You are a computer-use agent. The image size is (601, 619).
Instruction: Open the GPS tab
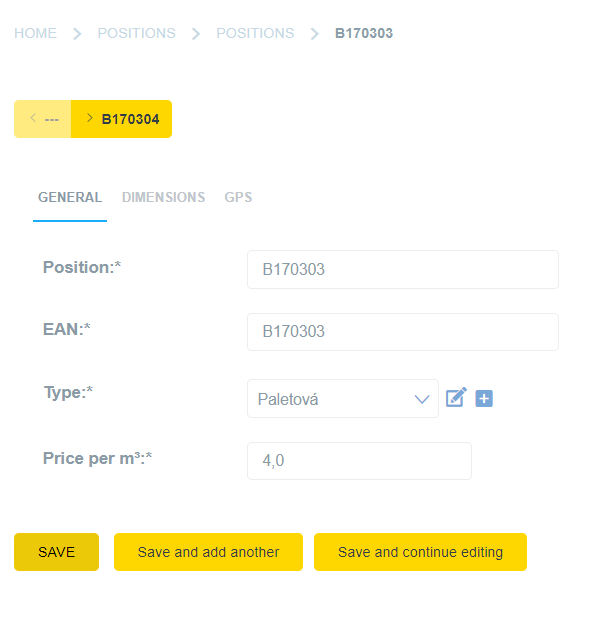click(x=238, y=197)
